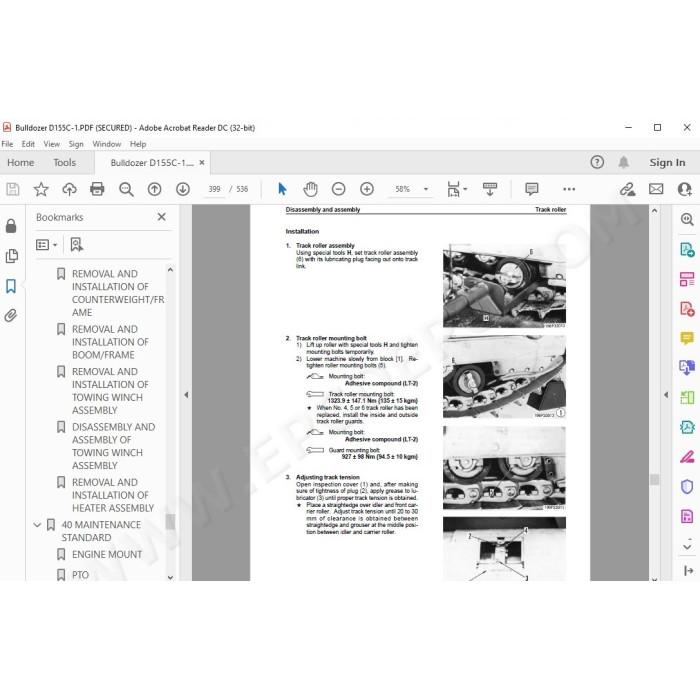Find current bookmark icon in panel
Viewport: 700px width, 700px height.
click(77, 245)
